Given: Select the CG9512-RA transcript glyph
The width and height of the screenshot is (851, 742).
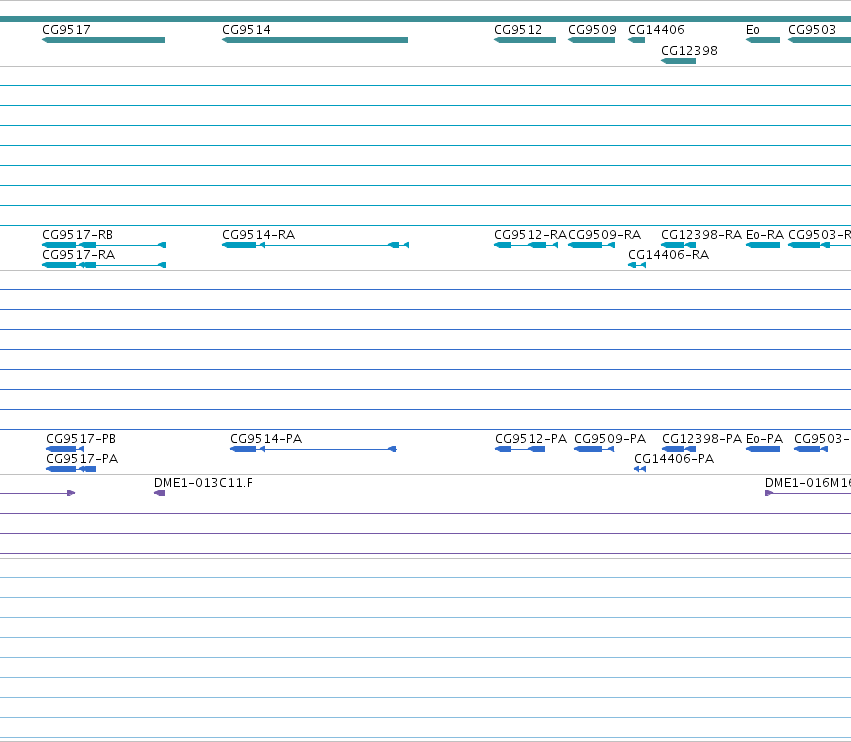Looking at the screenshot, I should pos(526,245).
